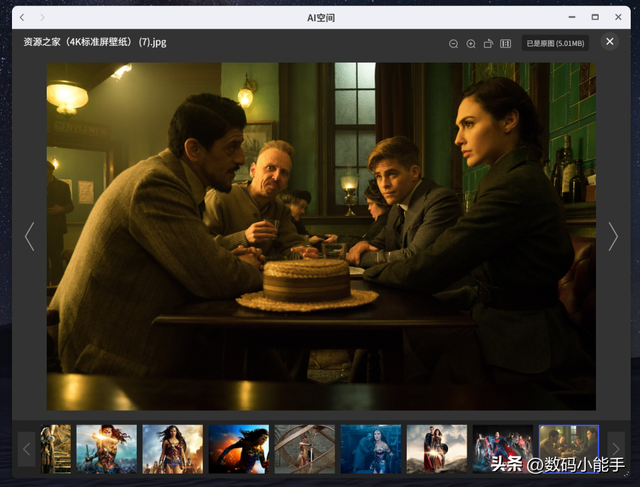Move thumbnail strip right with arrow
Image resolution: width=640 pixels, height=487 pixels.
pyautogui.click(x=616, y=449)
